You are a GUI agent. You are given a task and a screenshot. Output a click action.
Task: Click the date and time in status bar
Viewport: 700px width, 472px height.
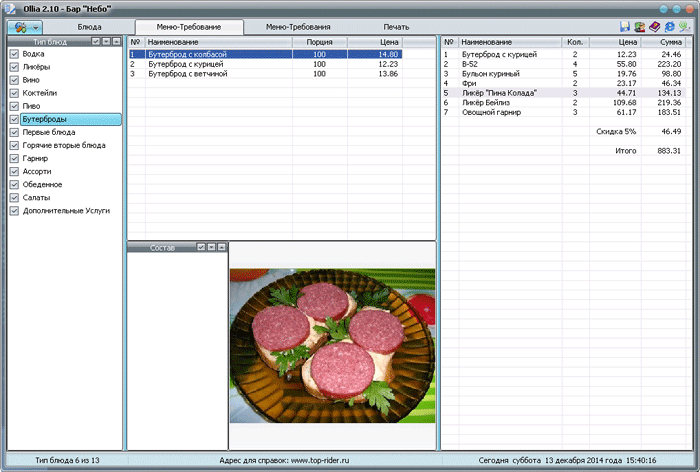tap(567, 460)
